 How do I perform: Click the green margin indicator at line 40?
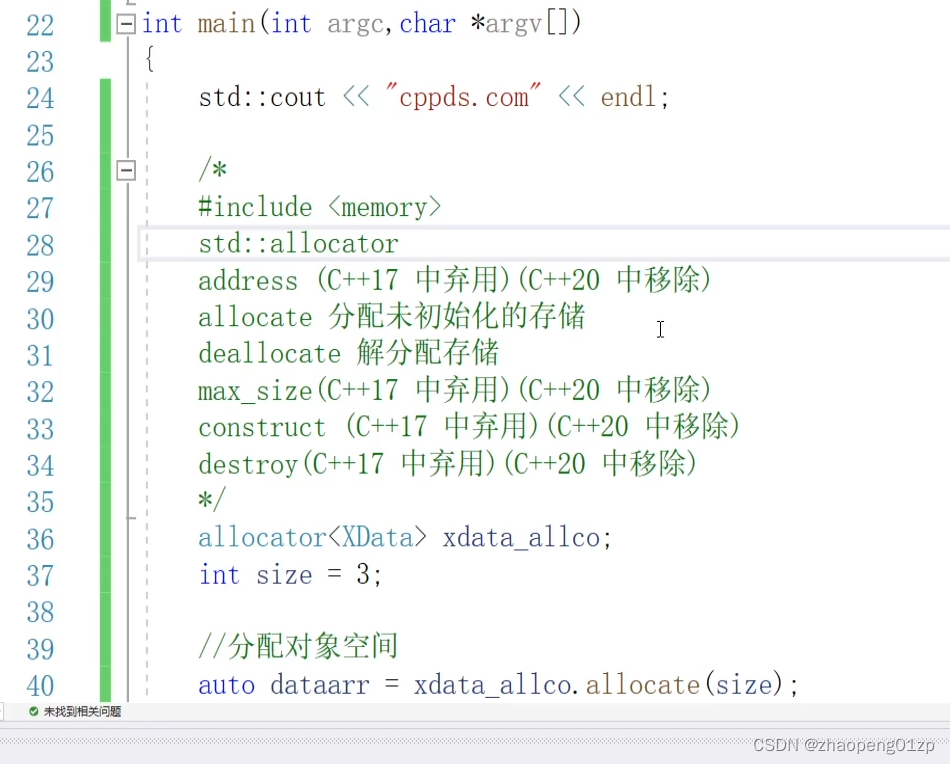point(106,684)
